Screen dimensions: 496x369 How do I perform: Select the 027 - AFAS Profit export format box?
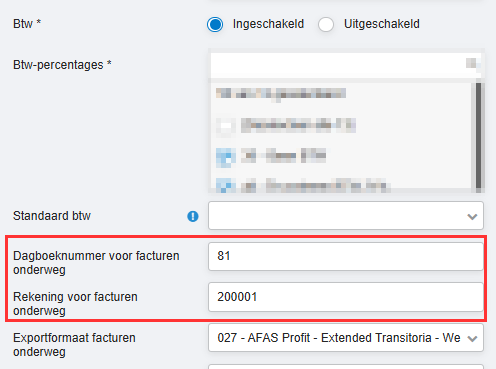[346, 337]
